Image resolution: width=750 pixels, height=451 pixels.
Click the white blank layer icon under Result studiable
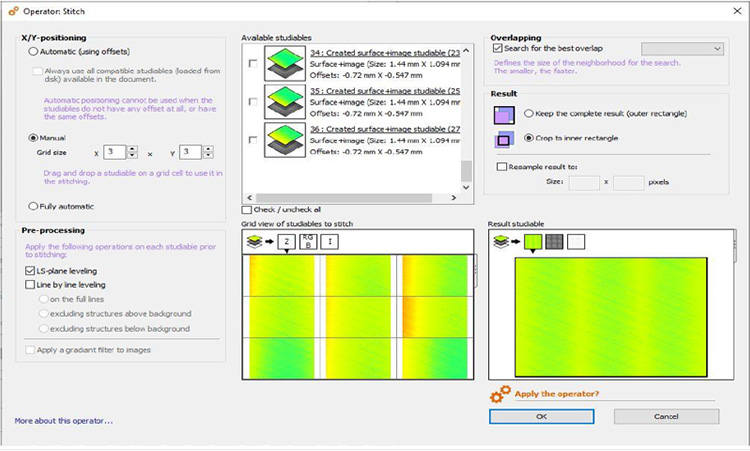(576, 241)
